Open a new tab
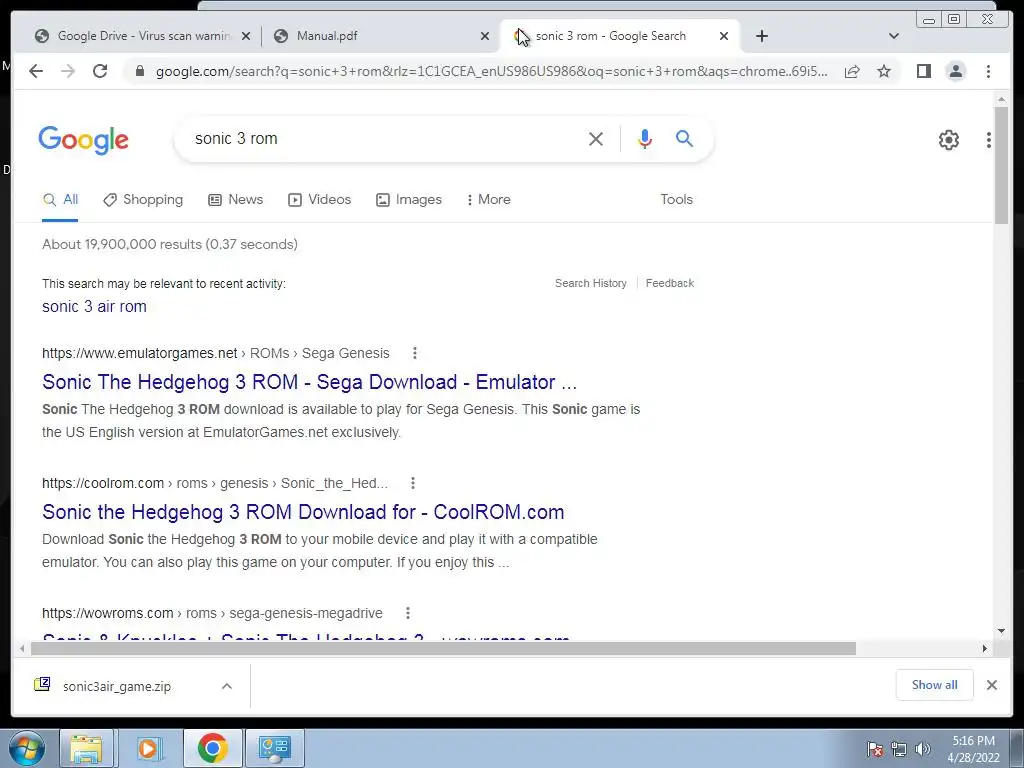The width and height of the screenshot is (1024, 768). [x=761, y=36]
